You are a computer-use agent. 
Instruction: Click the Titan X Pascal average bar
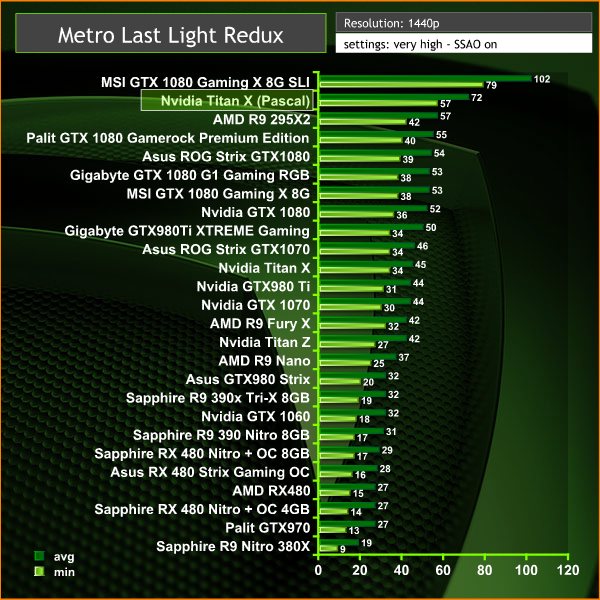click(x=394, y=97)
